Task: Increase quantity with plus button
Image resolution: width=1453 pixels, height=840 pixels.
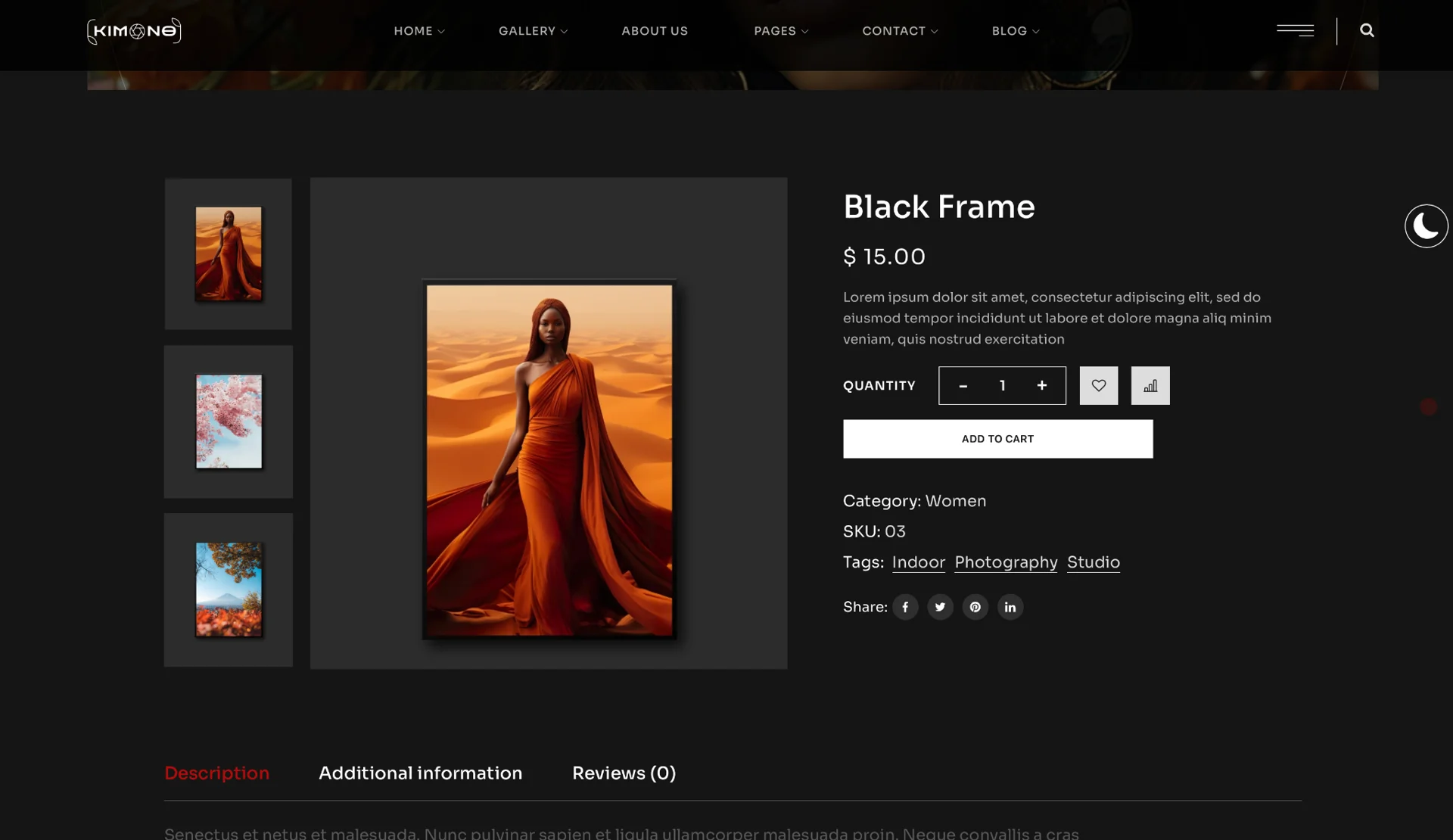Action: tap(1042, 386)
